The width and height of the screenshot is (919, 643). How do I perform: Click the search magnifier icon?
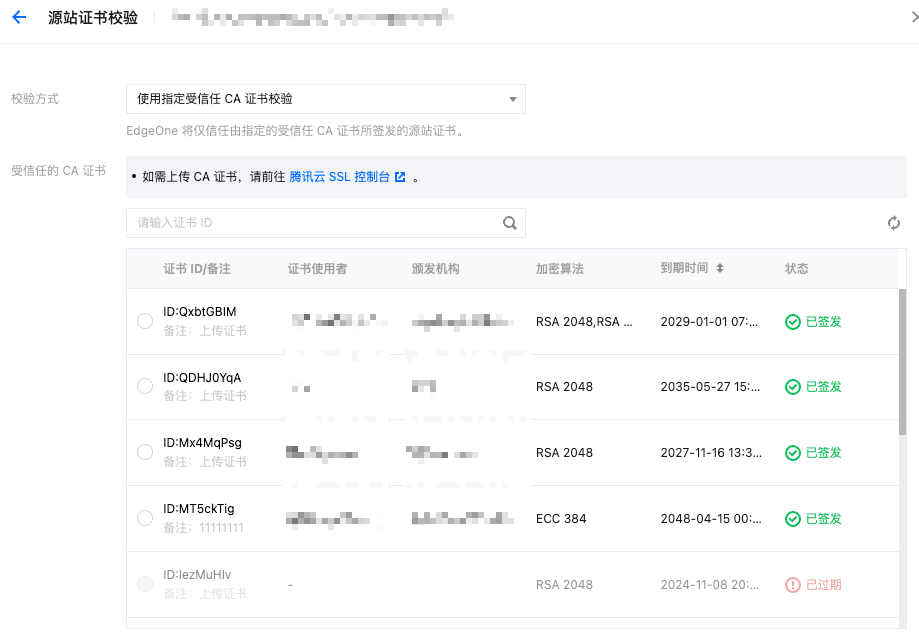tap(510, 223)
